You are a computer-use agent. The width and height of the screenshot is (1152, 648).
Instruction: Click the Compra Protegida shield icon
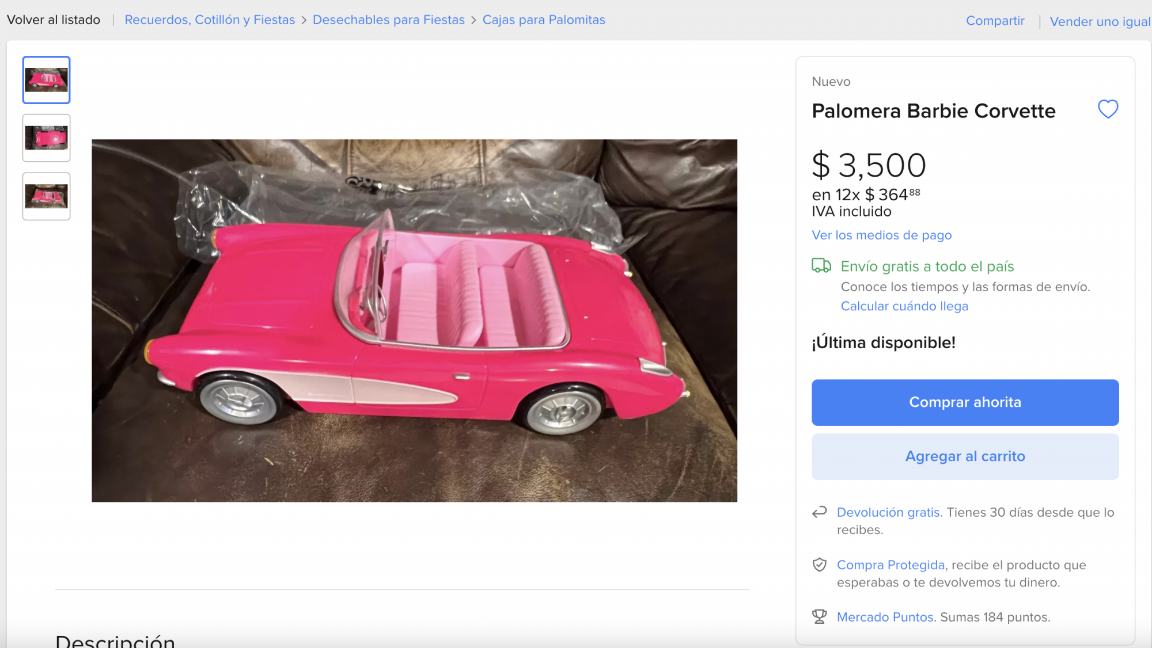point(818,565)
